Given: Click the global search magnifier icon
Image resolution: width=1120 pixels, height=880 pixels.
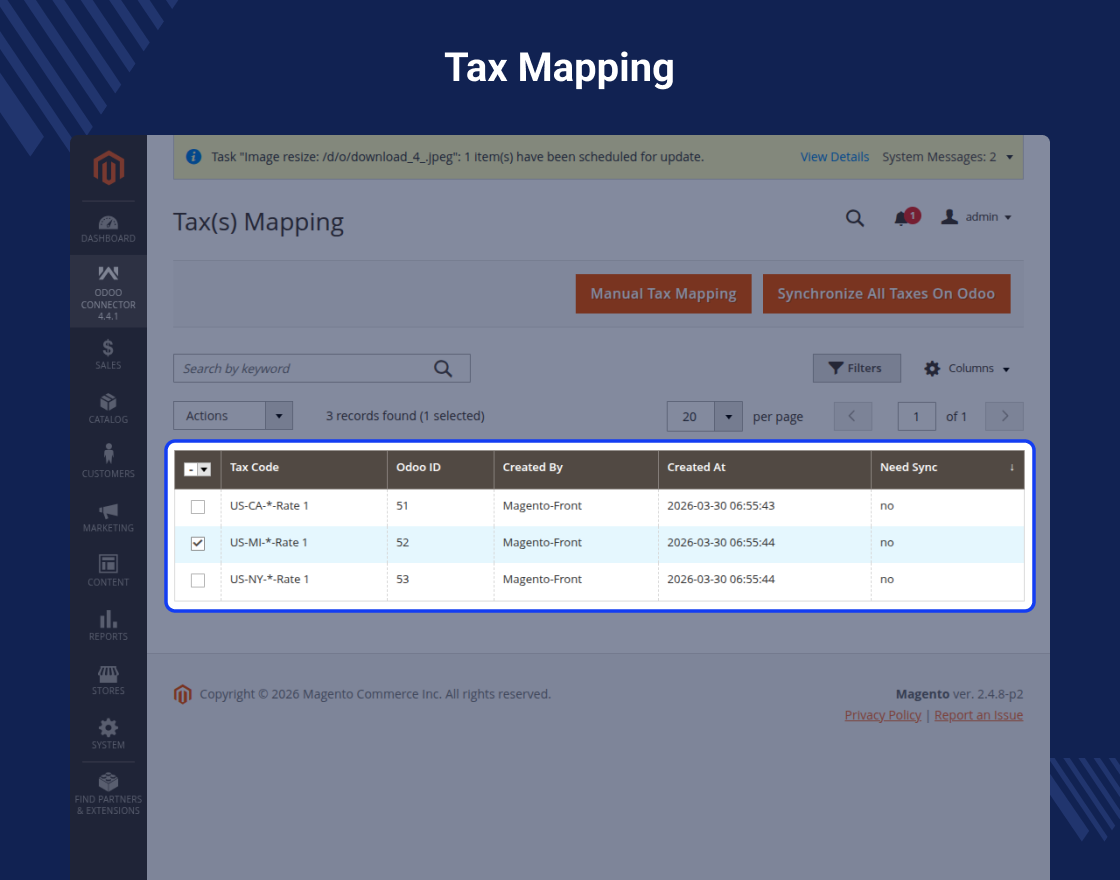Looking at the screenshot, I should (855, 218).
